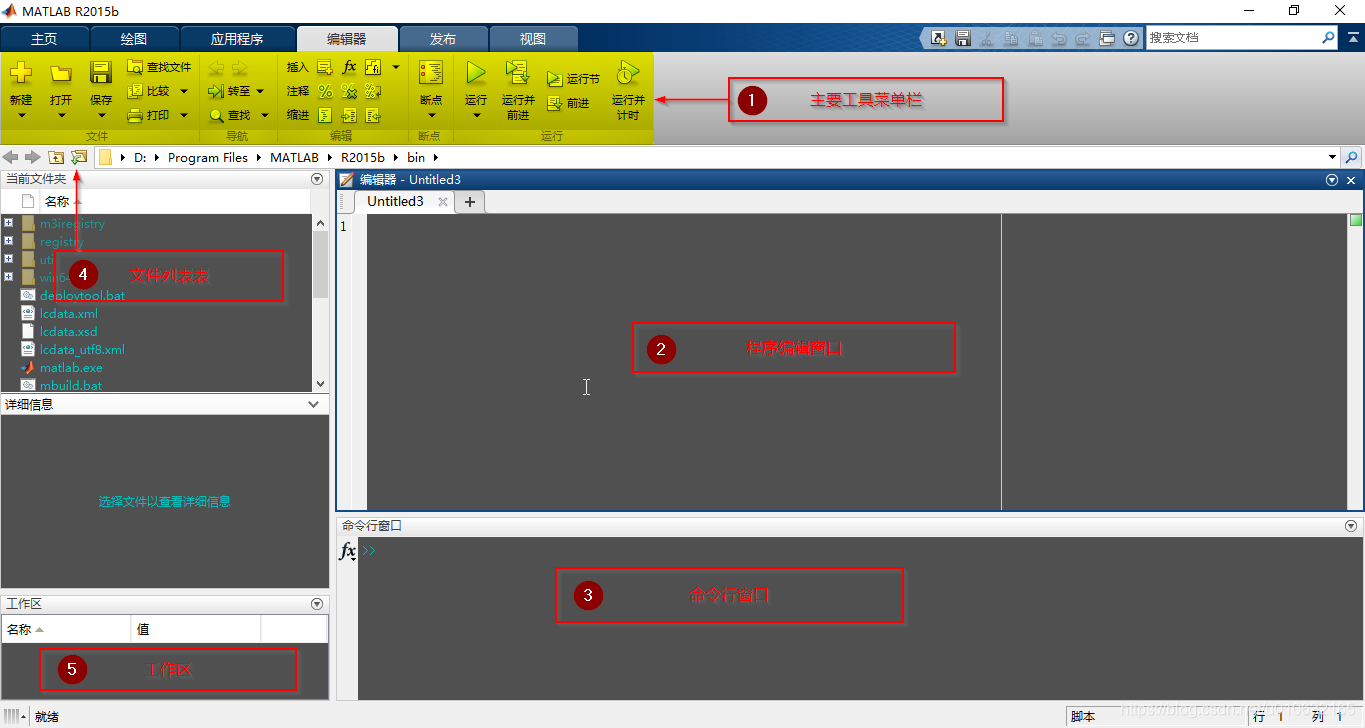Switch to the Apps (应用程序) tab
This screenshot has width=1365, height=728.
[x=237, y=39]
